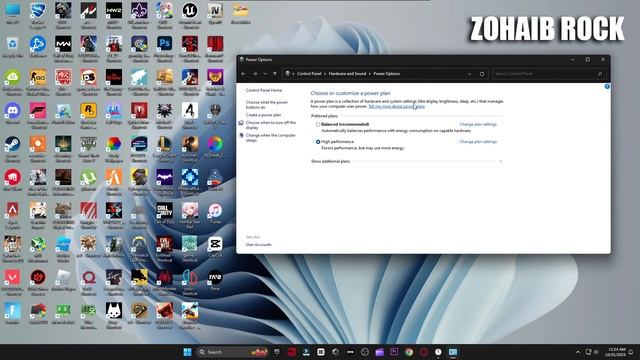This screenshot has width=640, height=360.
Task: Click the taskbar Search box
Action: (232, 352)
